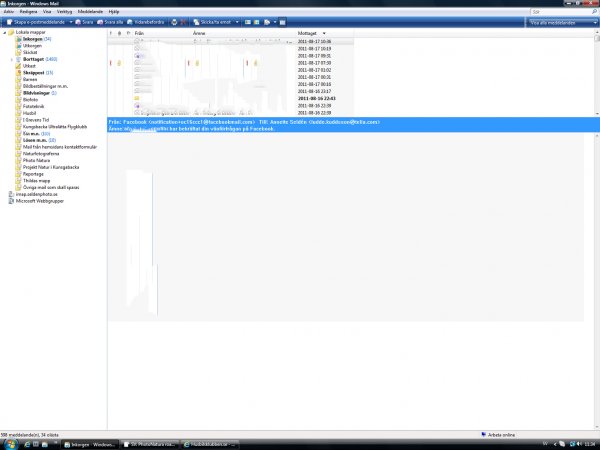The width and height of the screenshot is (600, 450).
Task: Click the Print icon in toolbar
Action: coord(172,20)
